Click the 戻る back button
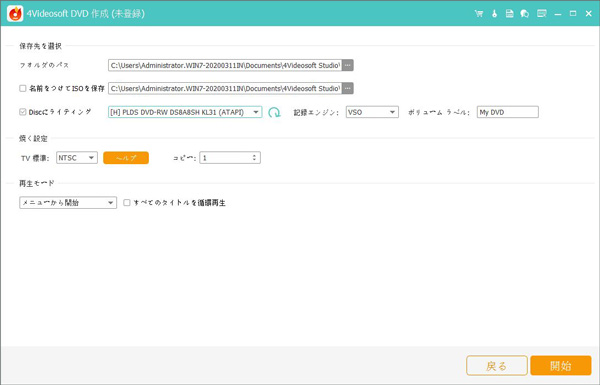This screenshot has width=600, height=385. coord(497,365)
